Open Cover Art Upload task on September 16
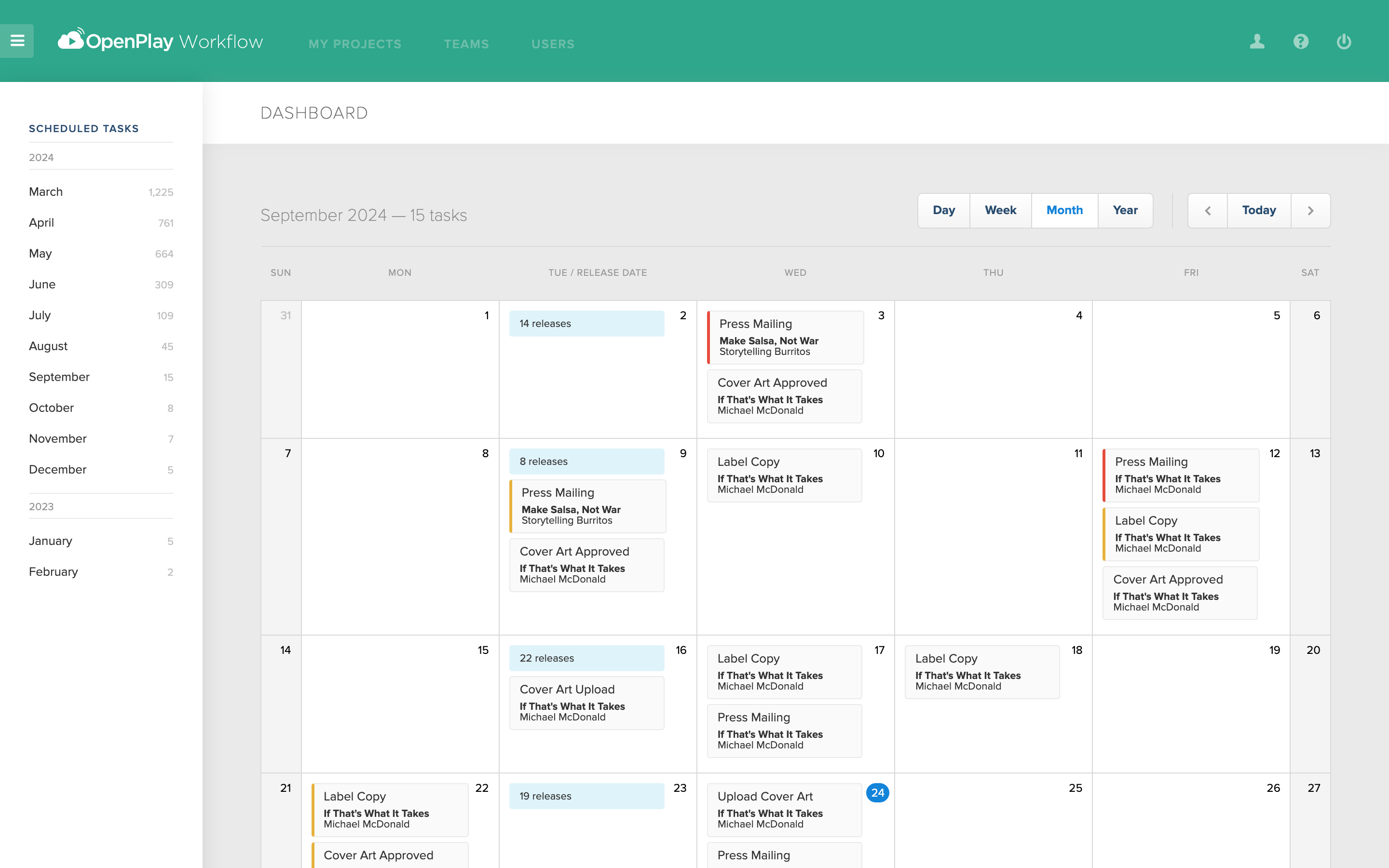The width and height of the screenshot is (1389, 868). pos(586,703)
